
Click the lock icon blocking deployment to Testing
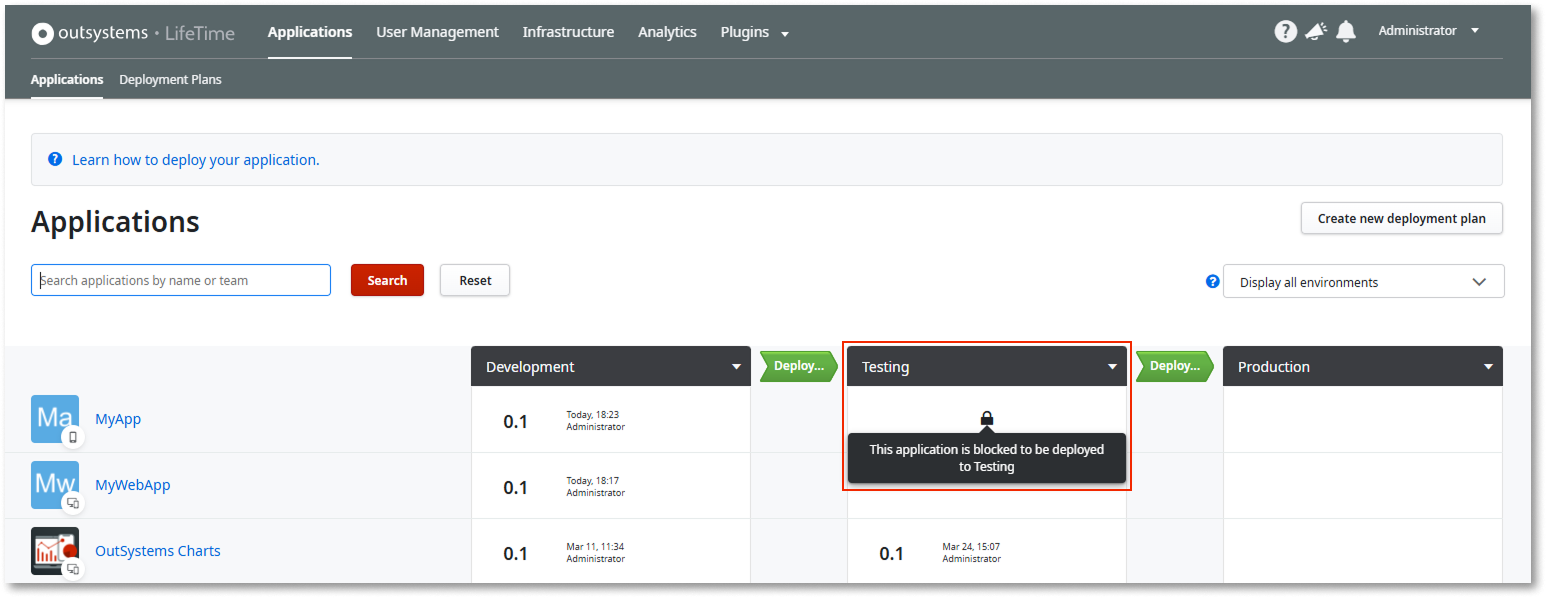tap(987, 418)
